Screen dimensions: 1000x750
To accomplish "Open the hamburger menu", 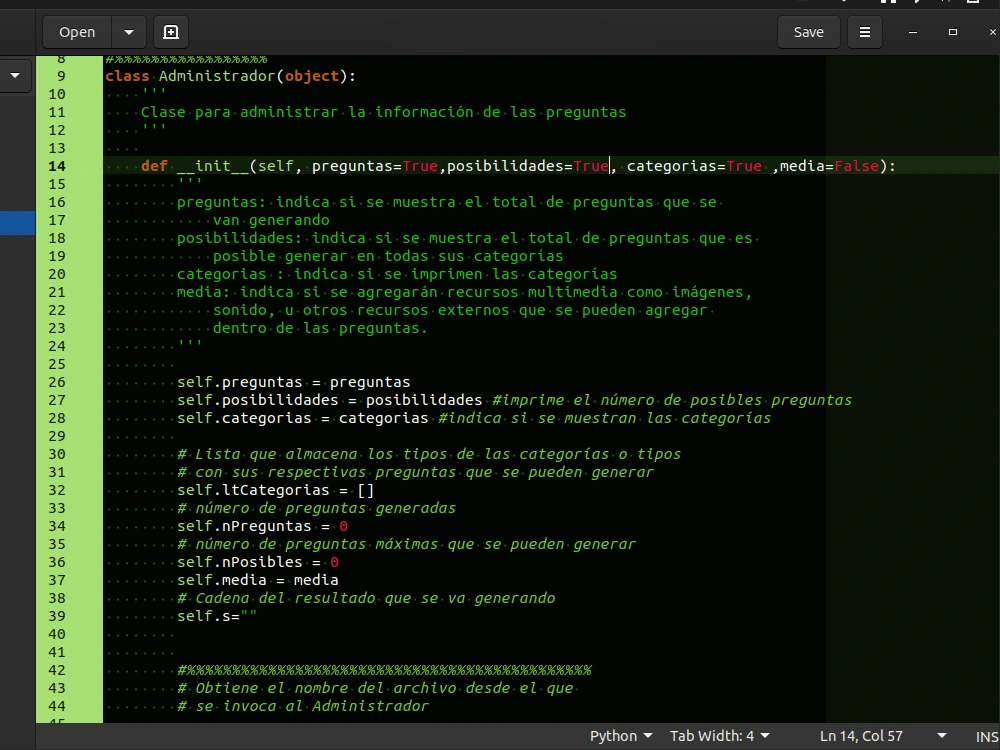I will coord(865,32).
